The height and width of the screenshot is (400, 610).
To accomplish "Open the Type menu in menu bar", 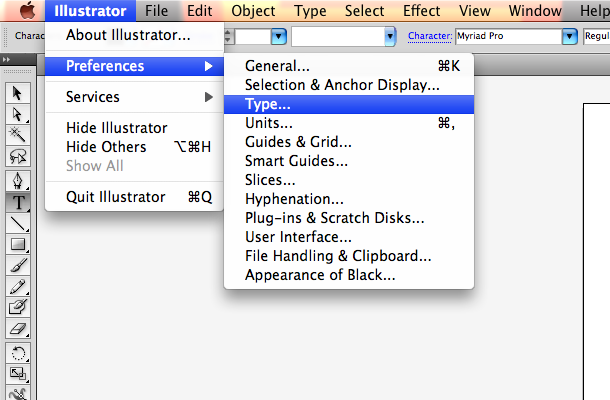I will pyautogui.click(x=310, y=11).
